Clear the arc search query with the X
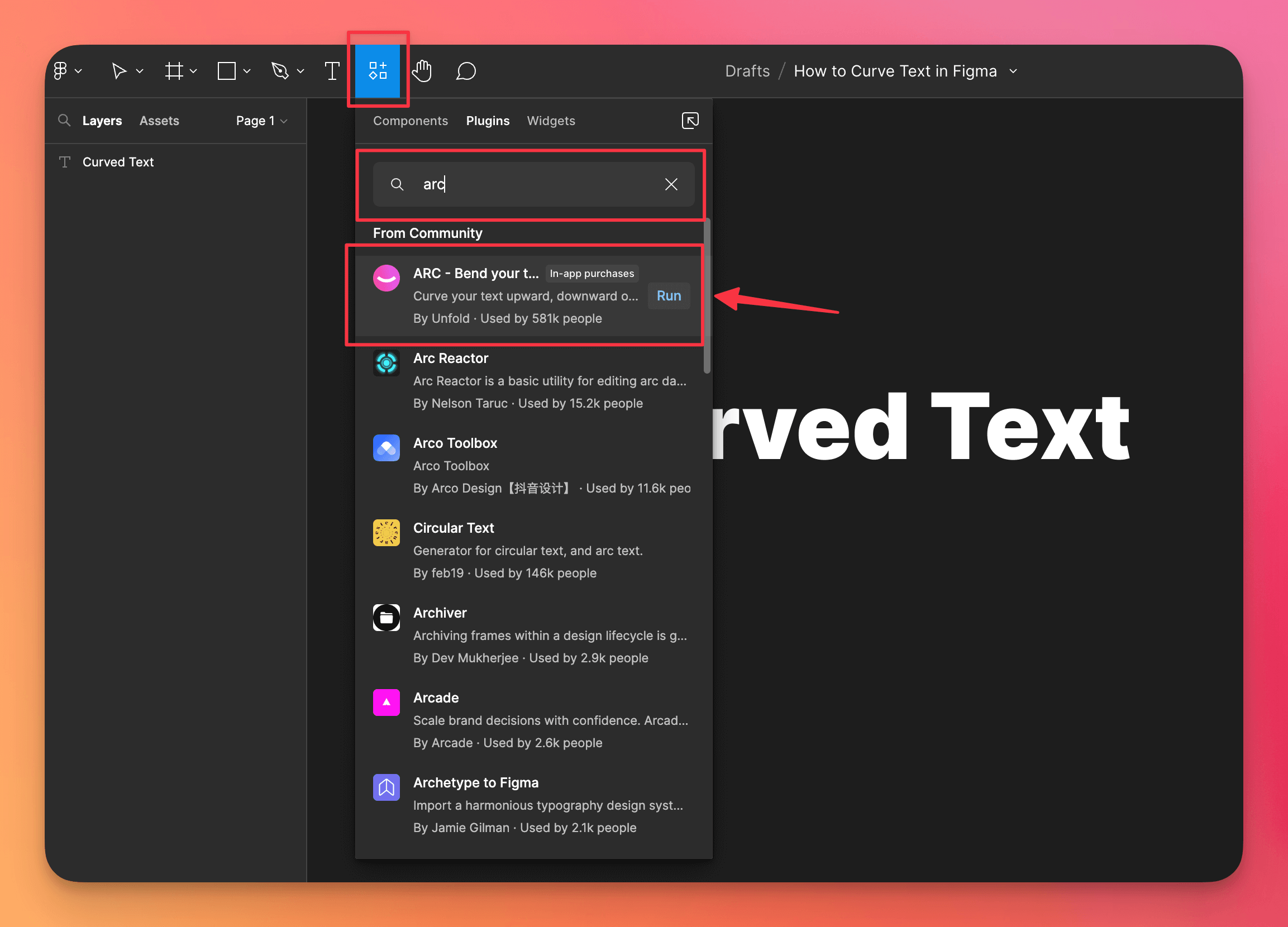Viewport: 1288px width, 927px height. pos(671,184)
